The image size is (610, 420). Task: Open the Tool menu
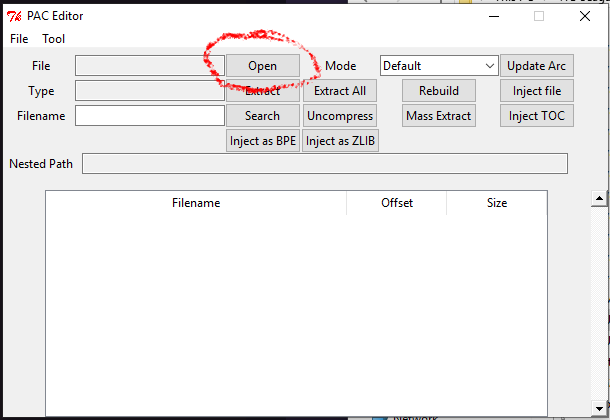(53, 39)
